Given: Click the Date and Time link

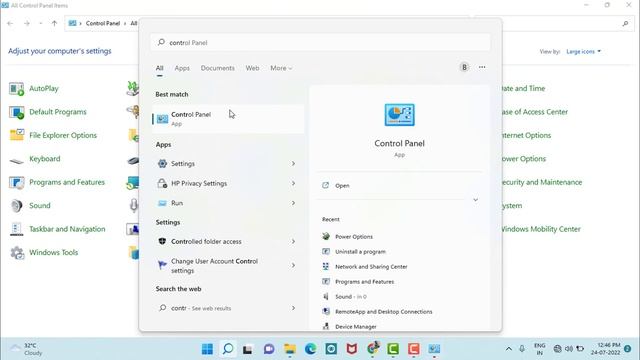Looking at the screenshot, I should tap(523, 89).
